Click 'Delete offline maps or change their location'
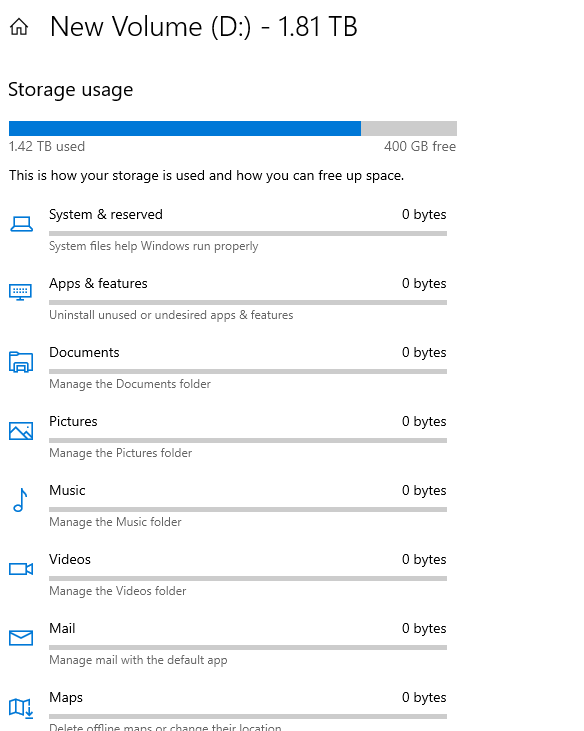Image resolution: width=584 pixels, height=731 pixels. pyautogui.click(x=165, y=727)
